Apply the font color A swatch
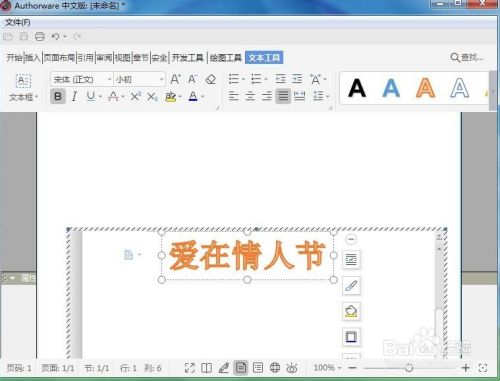This screenshot has width=500, height=381. (193, 96)
